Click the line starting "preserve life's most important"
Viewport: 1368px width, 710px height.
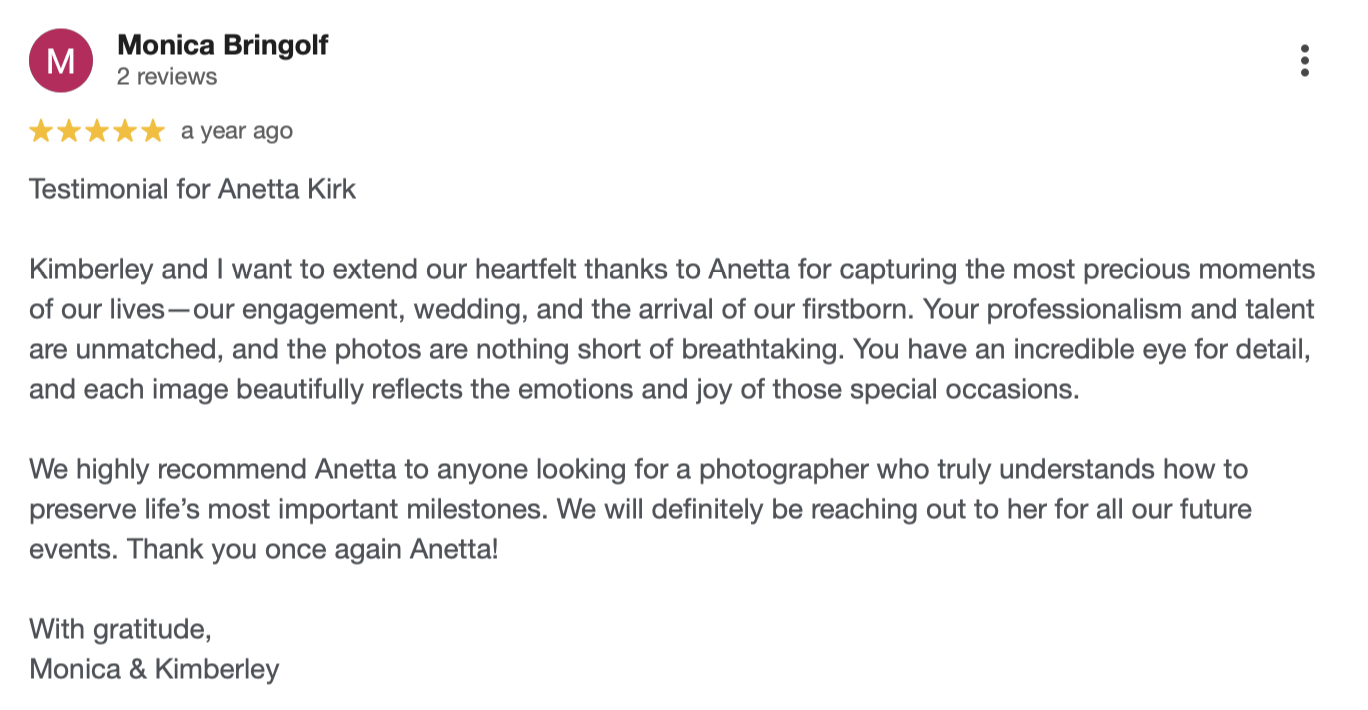[640, 509]
